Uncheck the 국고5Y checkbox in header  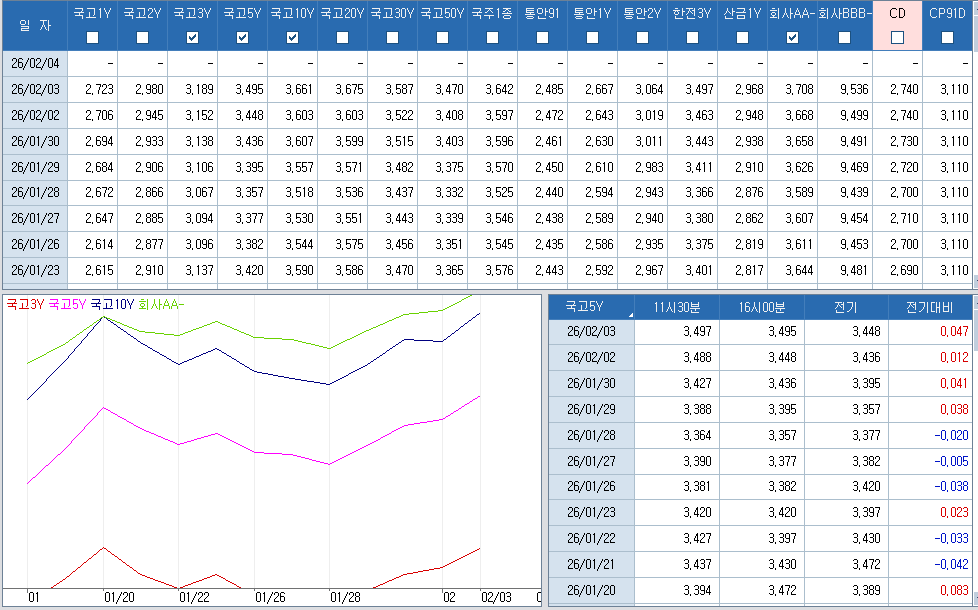point(242,38)
